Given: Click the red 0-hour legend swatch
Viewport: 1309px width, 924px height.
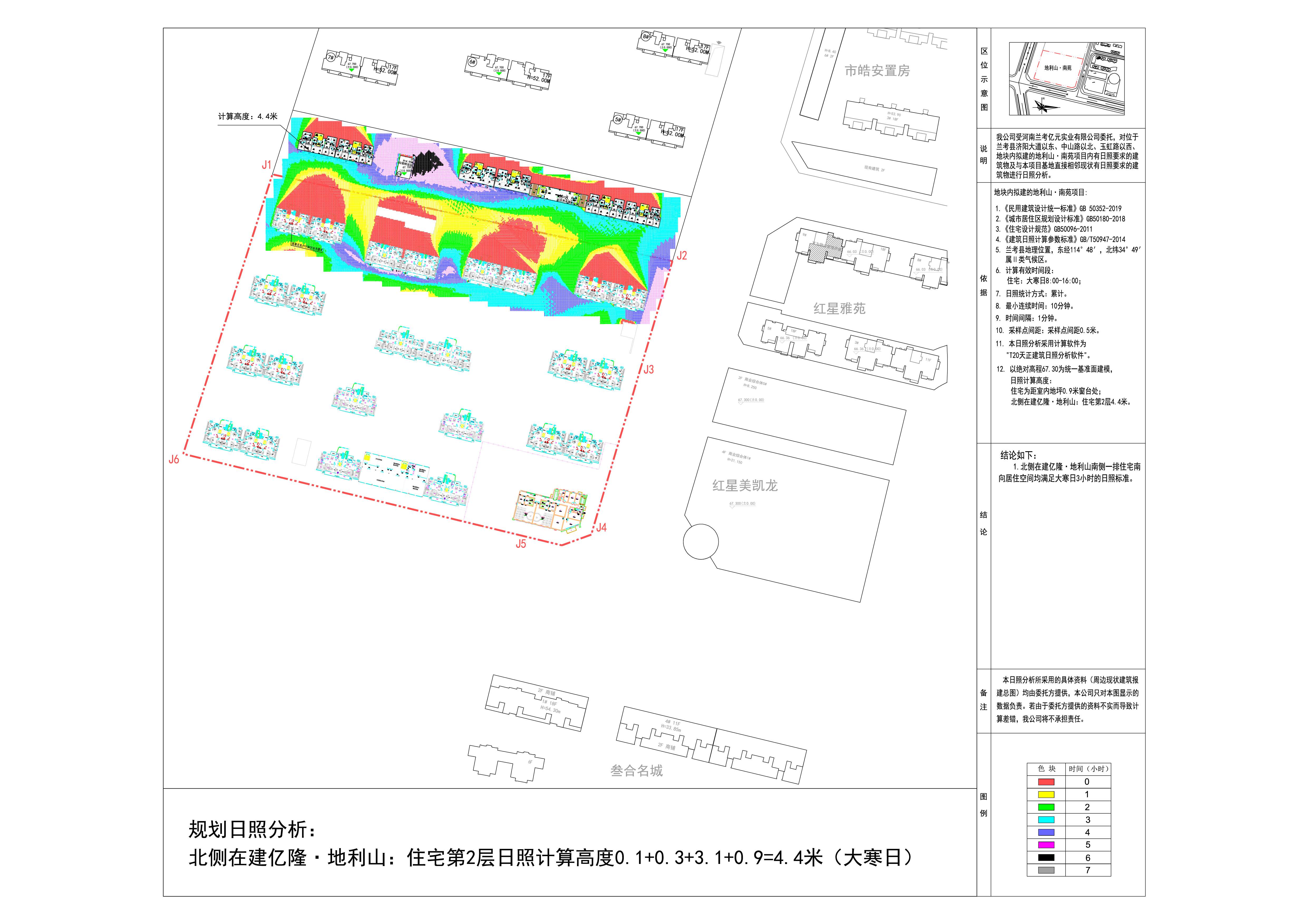Looking at the screenshot, I should click(x=1046, y=782).
